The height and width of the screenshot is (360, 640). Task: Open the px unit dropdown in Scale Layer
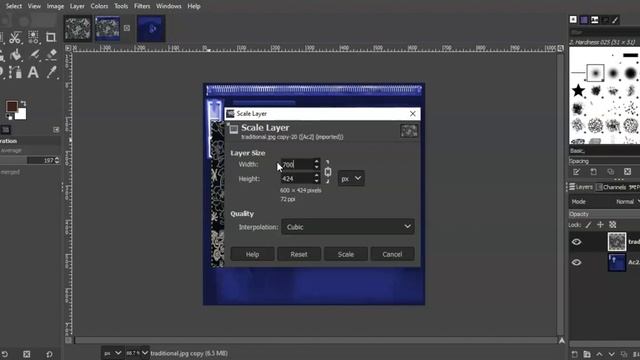tap(351, 178)
